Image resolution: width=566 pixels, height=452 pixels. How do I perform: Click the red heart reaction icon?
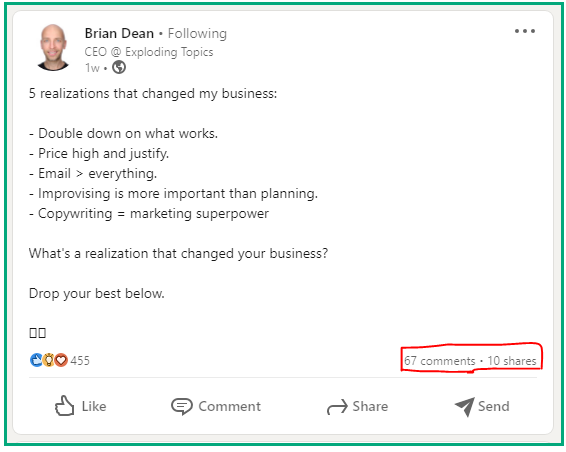(x=61, y=360)
